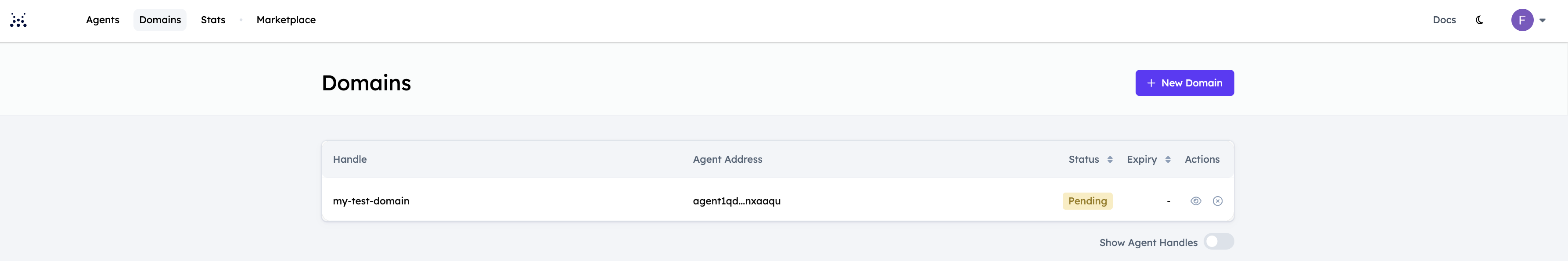Click the agent1qd...nxaaqu address value
Image resolution: width=1568 pixels, height=261 pixels.
(x=737, y=201)
